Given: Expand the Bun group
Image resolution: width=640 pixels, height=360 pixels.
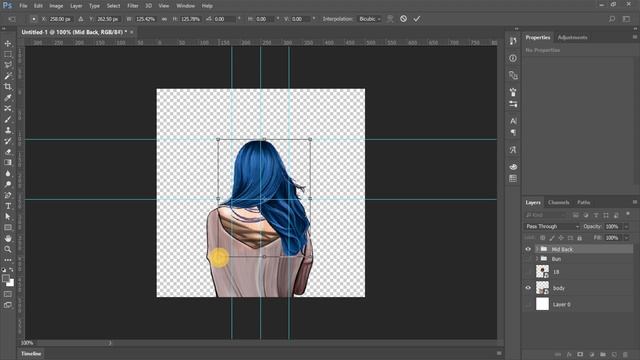Looking at the screenshot, I should (537, 259).
